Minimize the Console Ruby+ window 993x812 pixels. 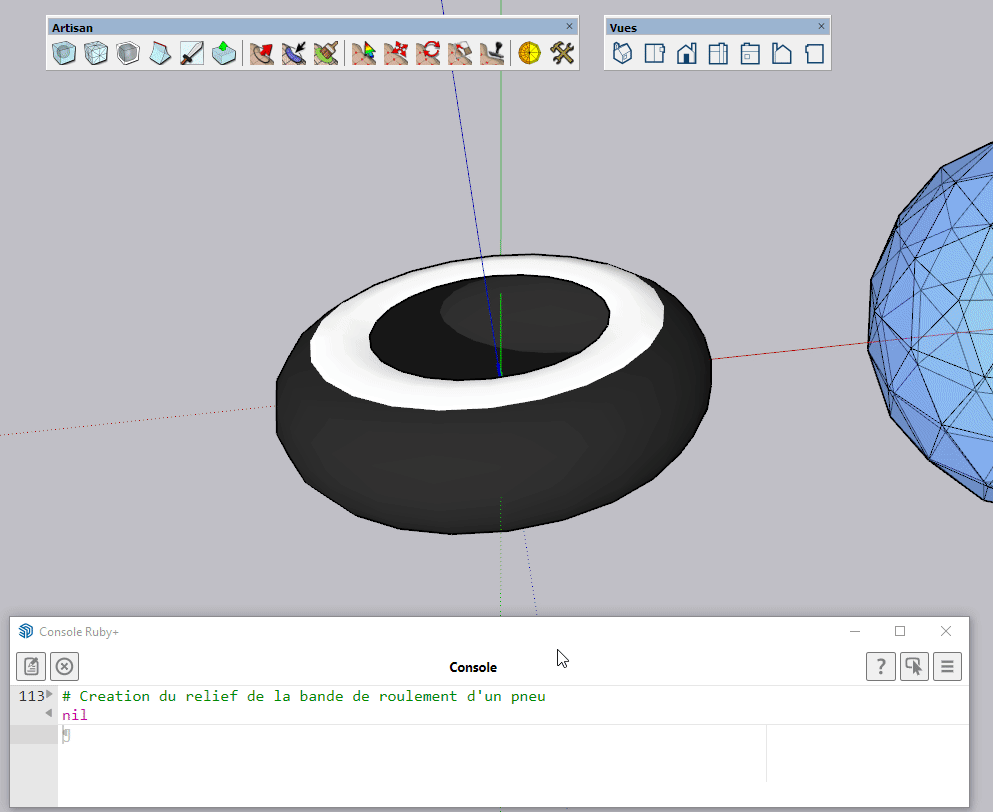(855, 631)
